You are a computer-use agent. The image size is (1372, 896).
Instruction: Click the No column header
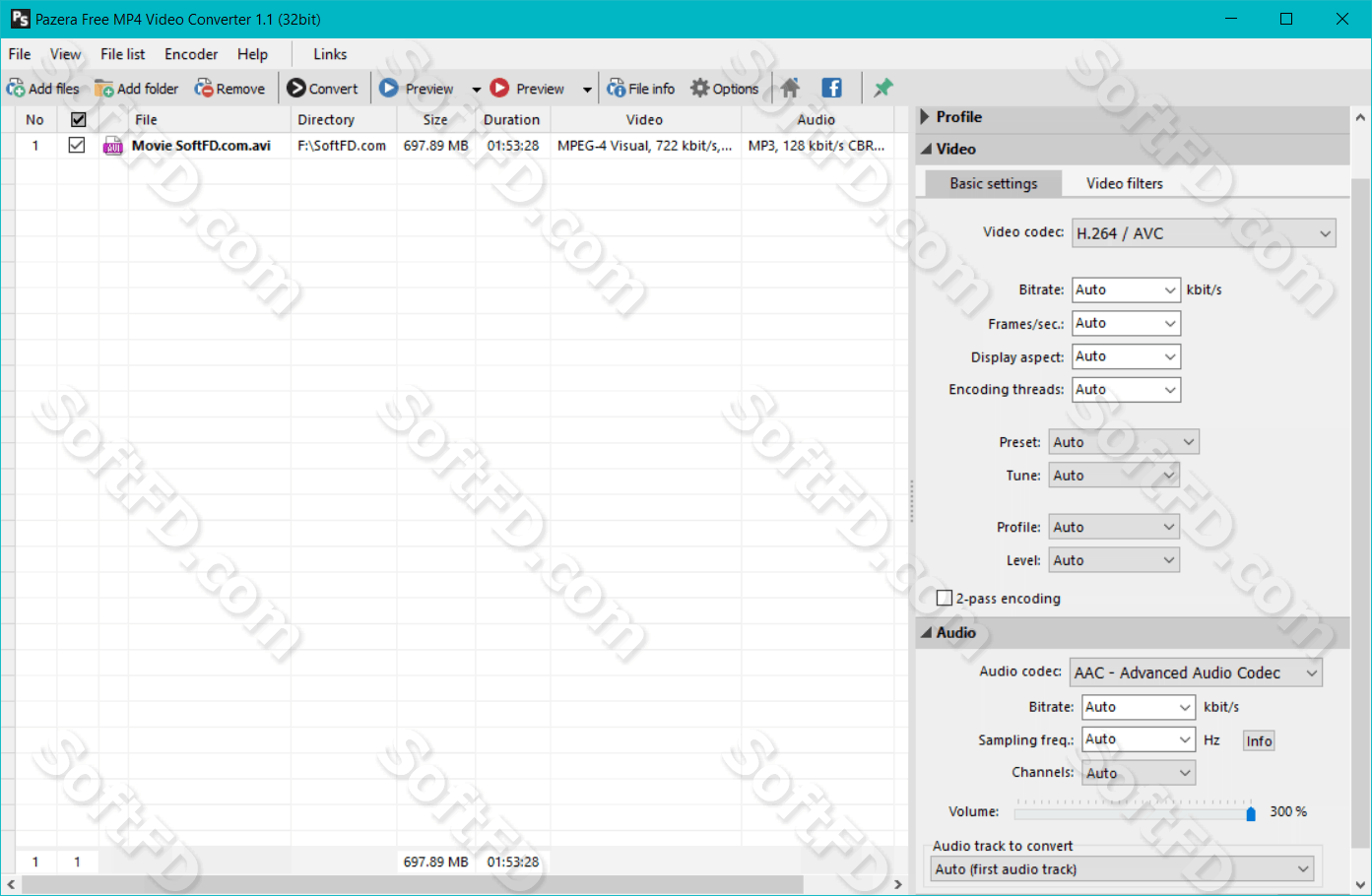[x=34, y=119]
